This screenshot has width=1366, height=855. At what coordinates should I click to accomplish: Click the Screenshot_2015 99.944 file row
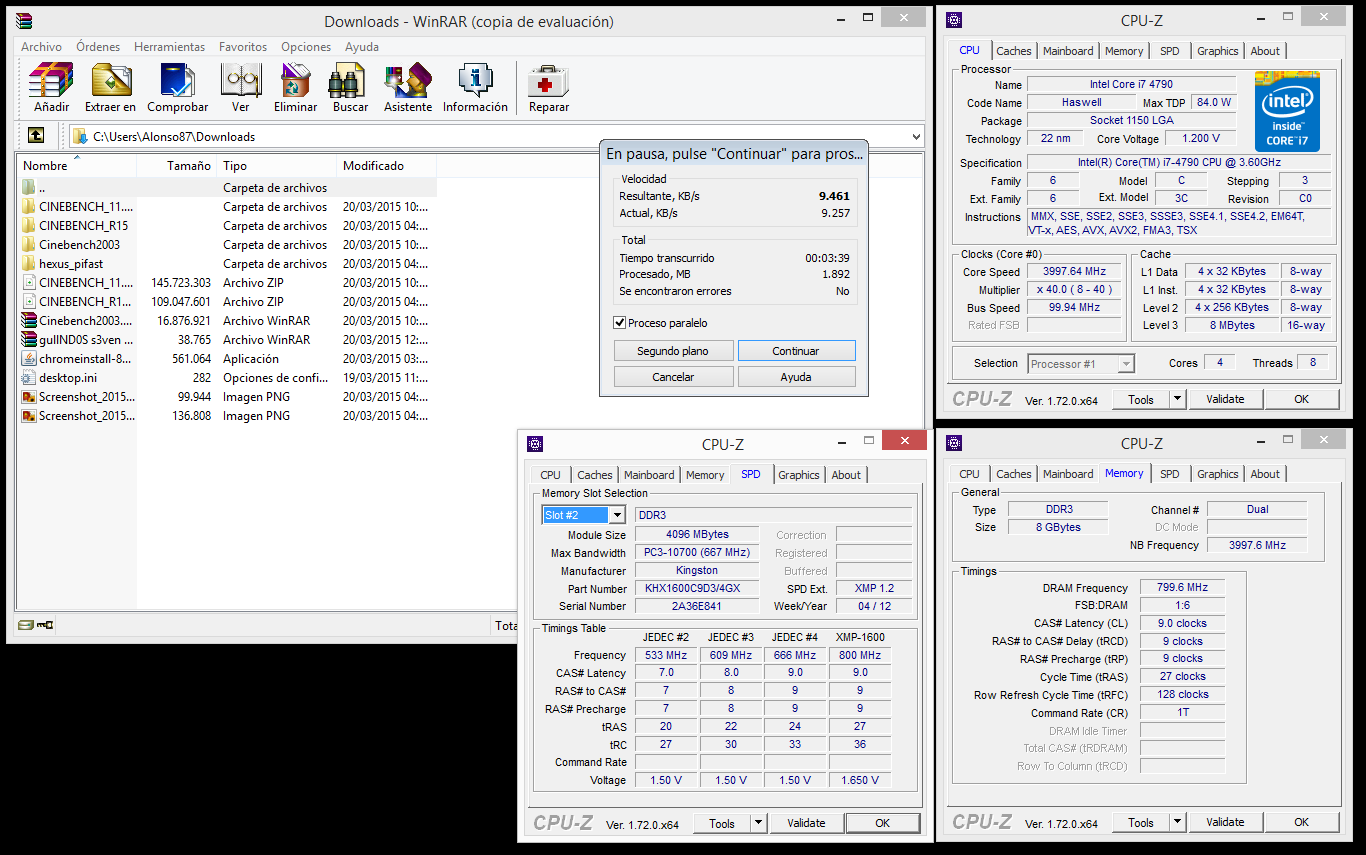tap(227, 397)
